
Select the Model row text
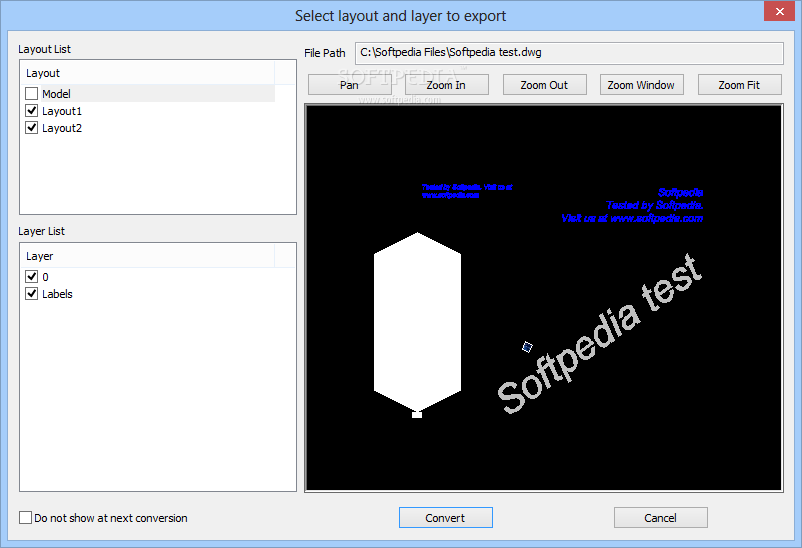(x=56, y=94)
